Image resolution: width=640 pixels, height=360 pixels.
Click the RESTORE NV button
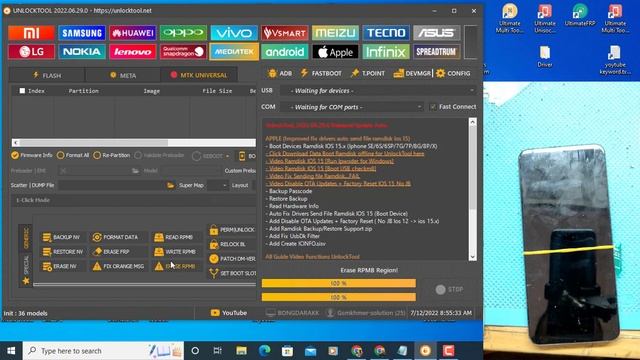(x=62, y=252)
